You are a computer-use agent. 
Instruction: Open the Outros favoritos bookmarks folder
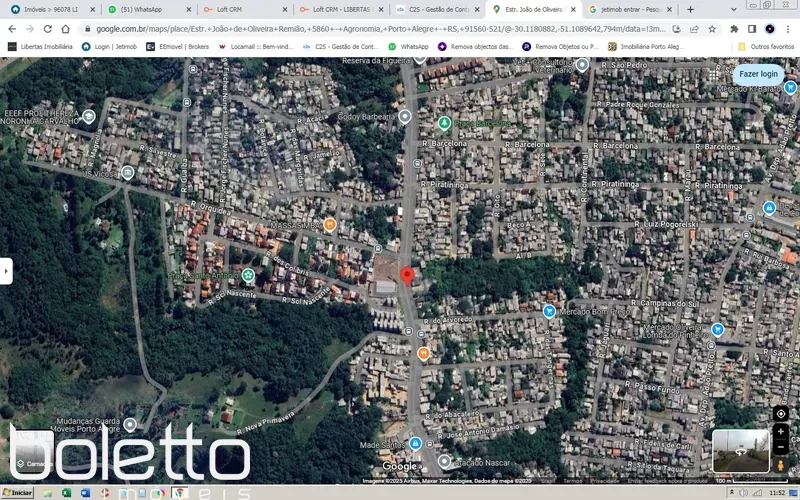(766, 46)
